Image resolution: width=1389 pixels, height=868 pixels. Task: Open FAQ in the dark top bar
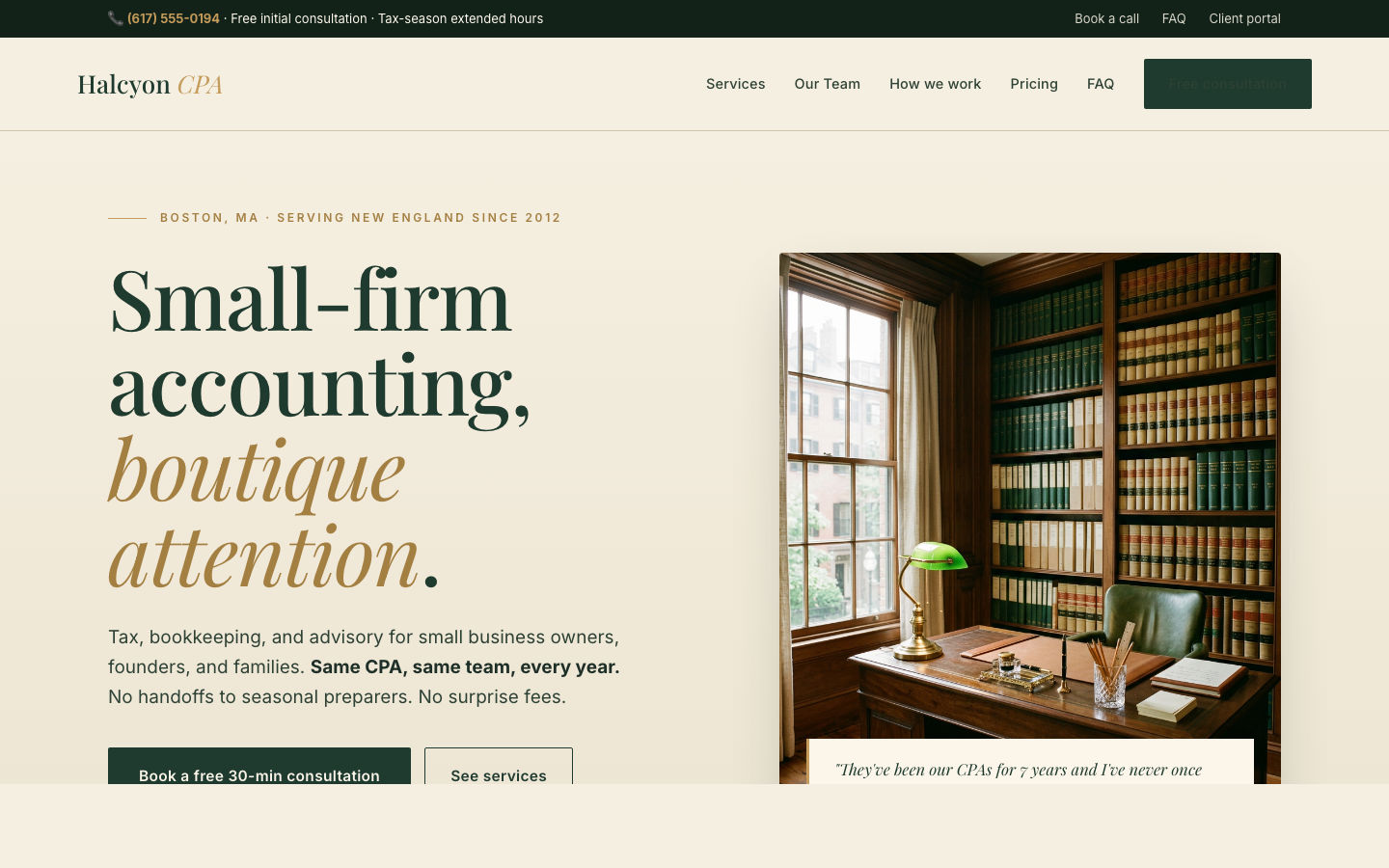(x=1174, y=18)
